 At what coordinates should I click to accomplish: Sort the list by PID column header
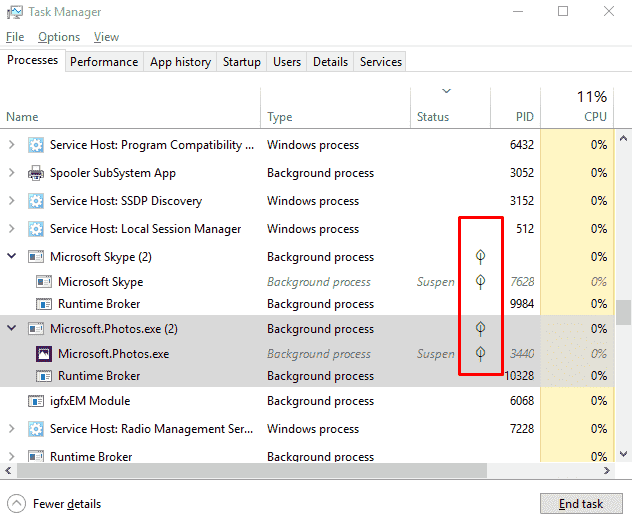(x=525, y=117)
